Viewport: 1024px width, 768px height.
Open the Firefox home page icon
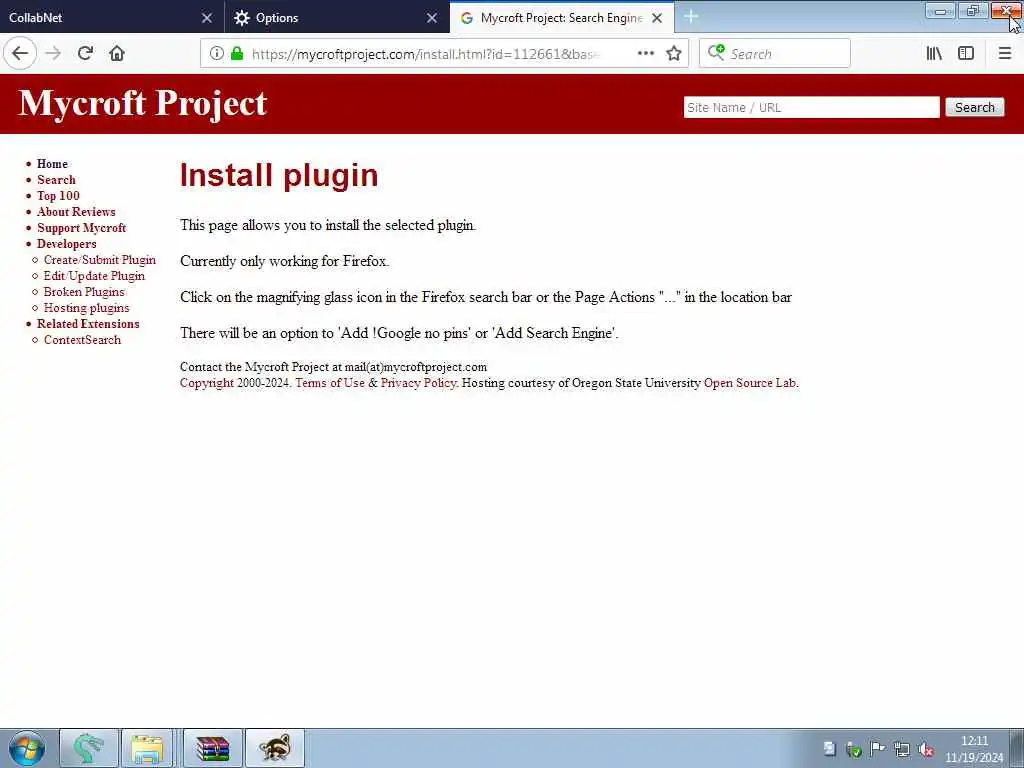point(117,54)
